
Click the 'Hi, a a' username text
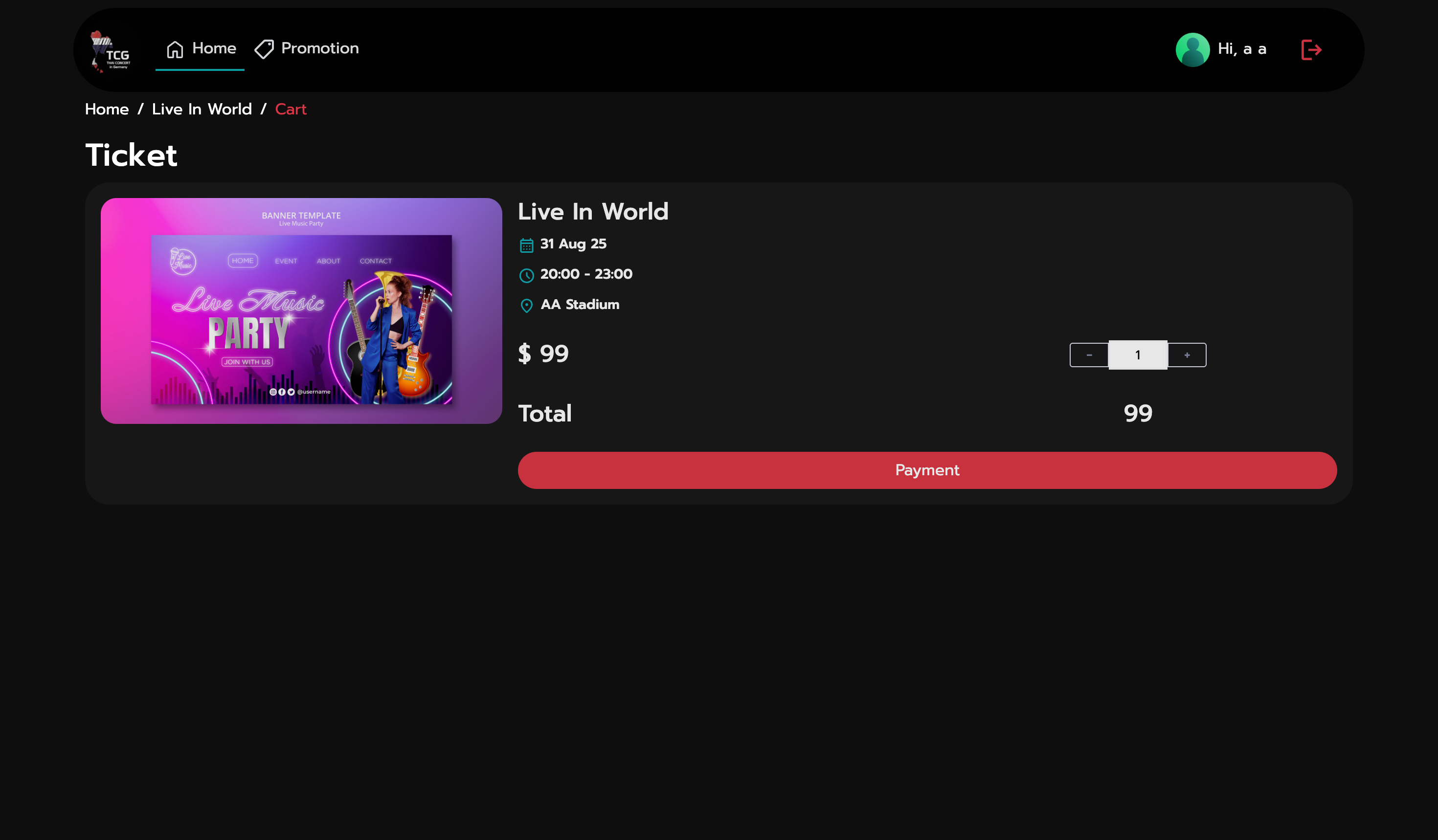pos(1242,49)
